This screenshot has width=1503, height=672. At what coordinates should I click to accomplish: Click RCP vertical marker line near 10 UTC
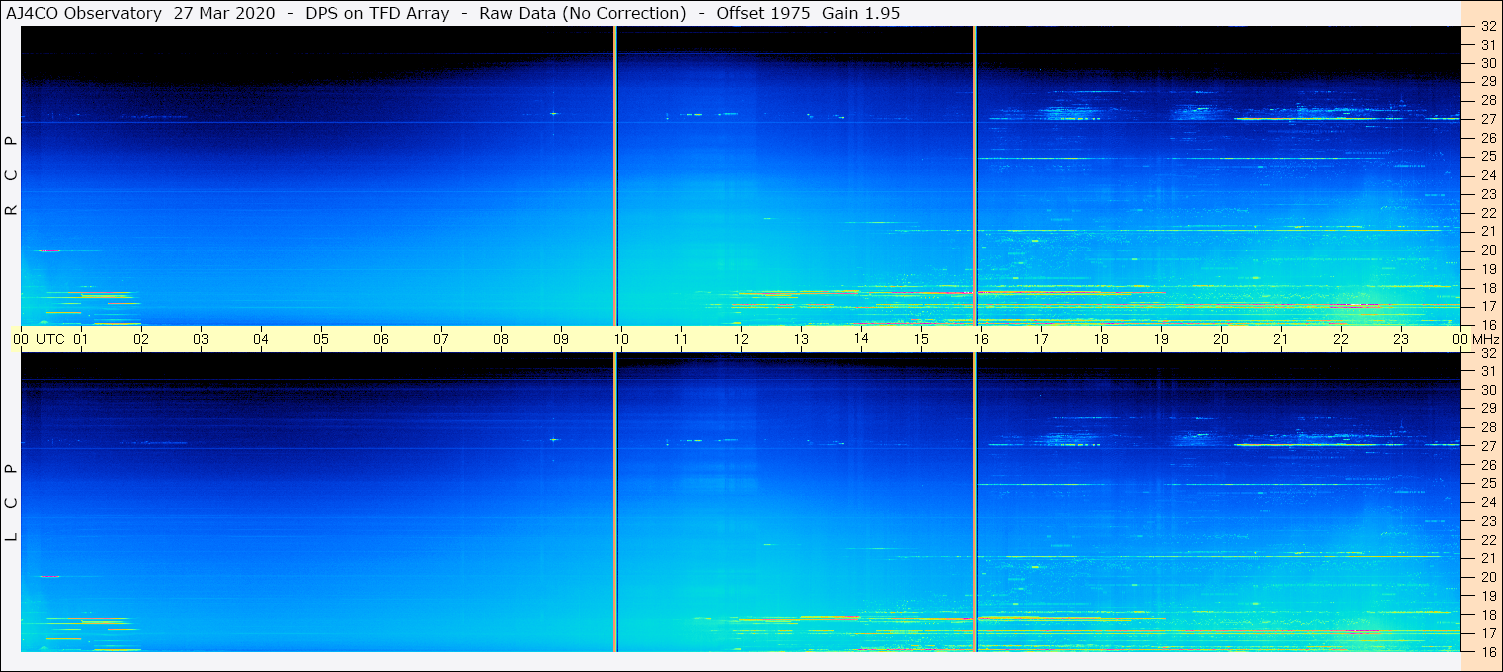(x=615, y=176)
